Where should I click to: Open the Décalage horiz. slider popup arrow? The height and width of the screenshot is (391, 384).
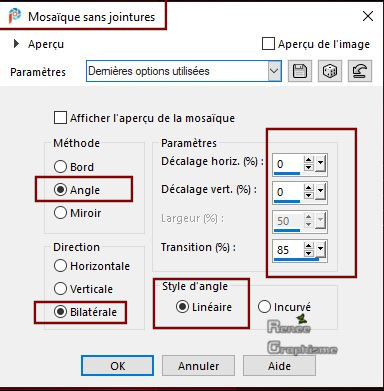tap(320, 164)
